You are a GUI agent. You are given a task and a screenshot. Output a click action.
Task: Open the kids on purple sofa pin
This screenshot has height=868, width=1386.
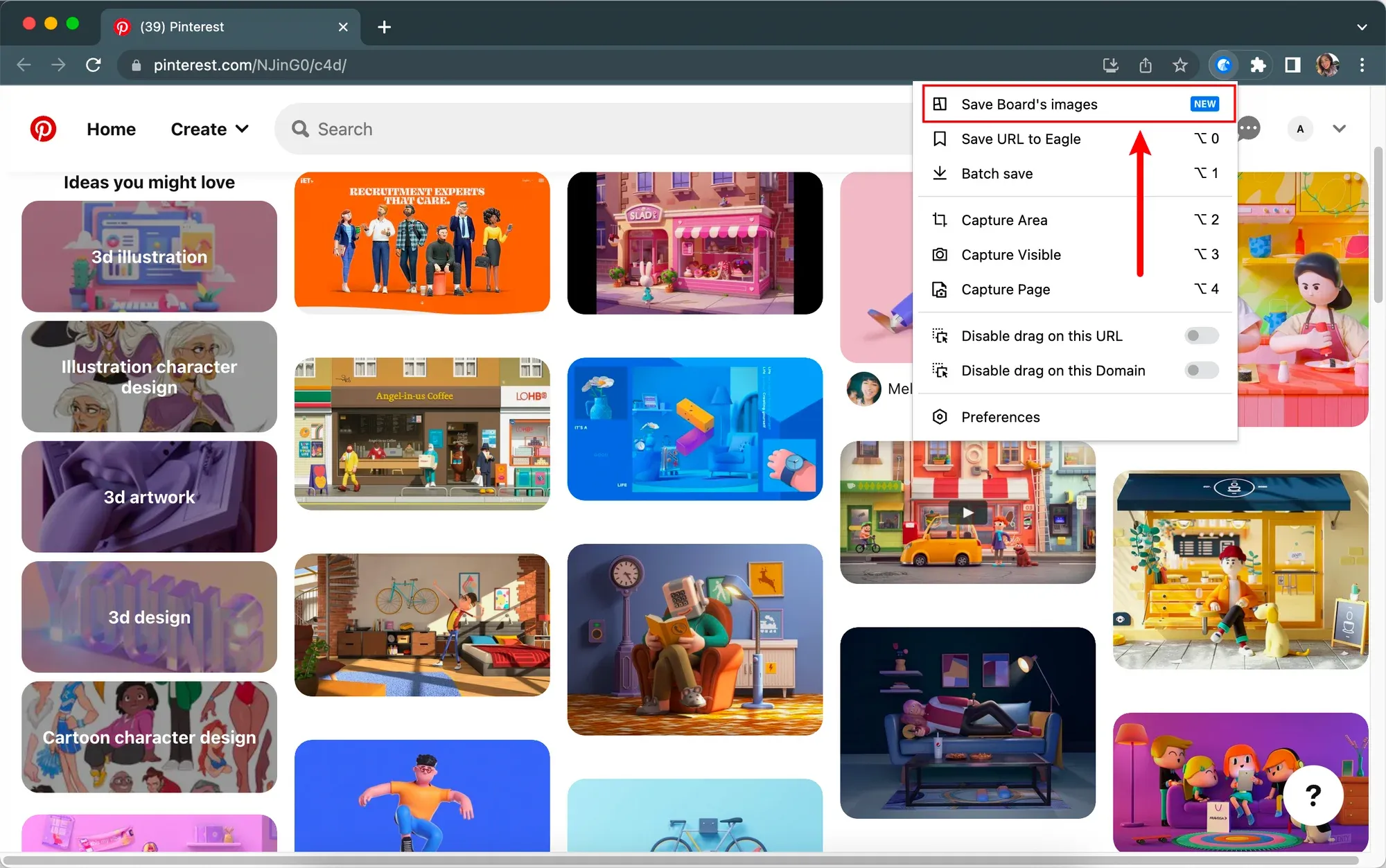(x=1240, y=782)
